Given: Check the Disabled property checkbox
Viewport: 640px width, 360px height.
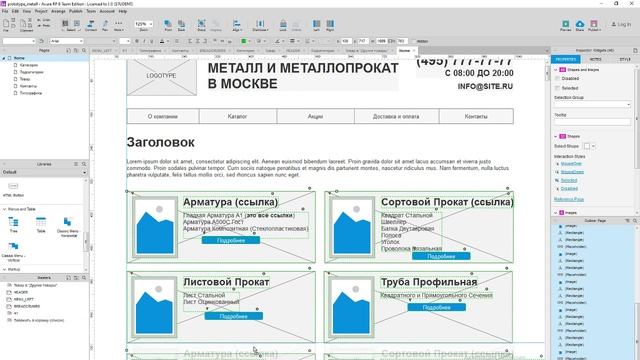Looking at the screenshot, I should tap(558, 78).
